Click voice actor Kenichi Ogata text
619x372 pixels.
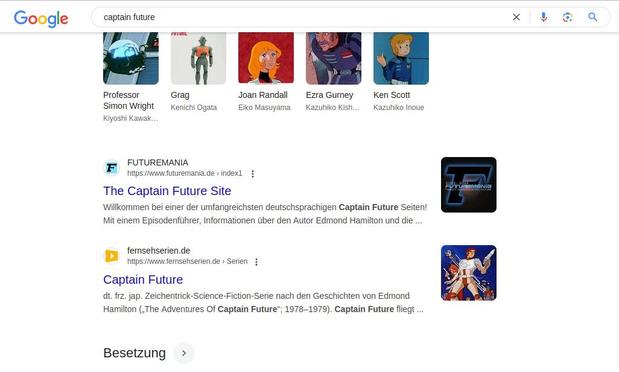pyautogui.click(x=193, y=107)
